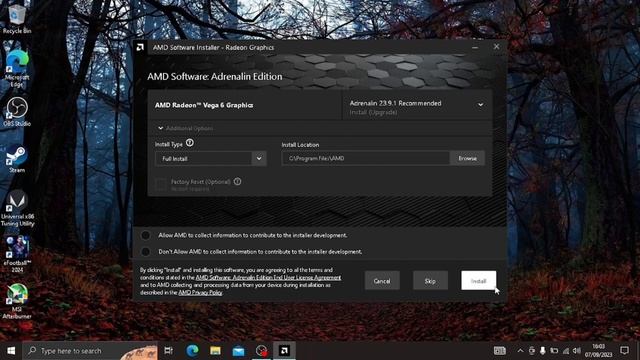Click the red circular recorder taskbar icon
The height and width of the screenshot is (360, 640).
coord(261,351)
